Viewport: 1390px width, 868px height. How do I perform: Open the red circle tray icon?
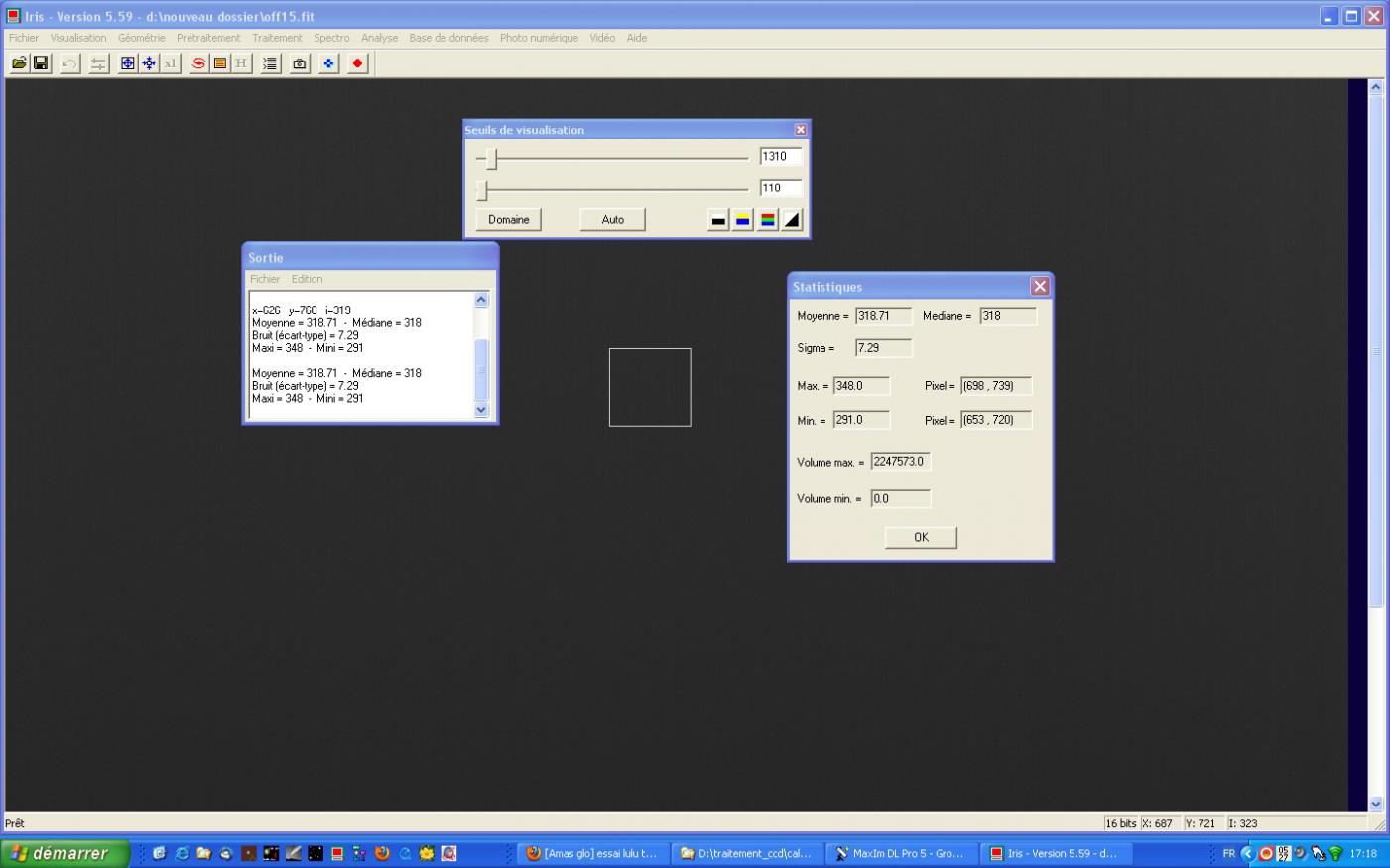[x=1266, y=853]
